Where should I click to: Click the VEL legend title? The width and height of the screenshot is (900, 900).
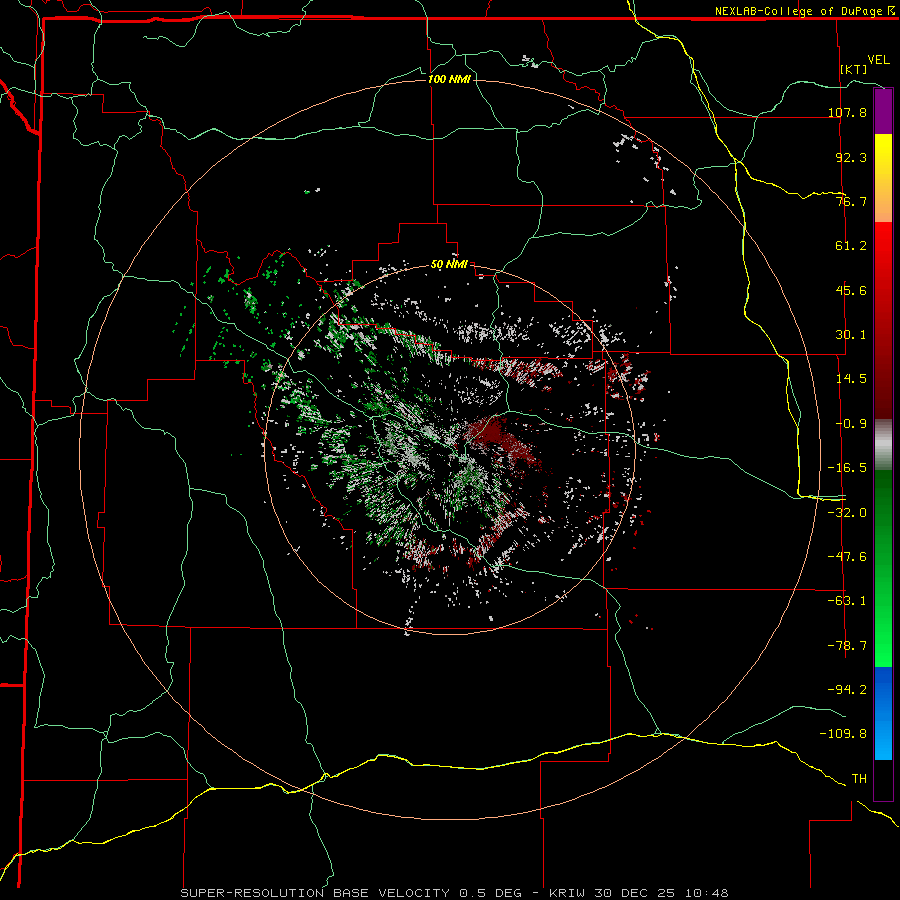coord(878,60)
